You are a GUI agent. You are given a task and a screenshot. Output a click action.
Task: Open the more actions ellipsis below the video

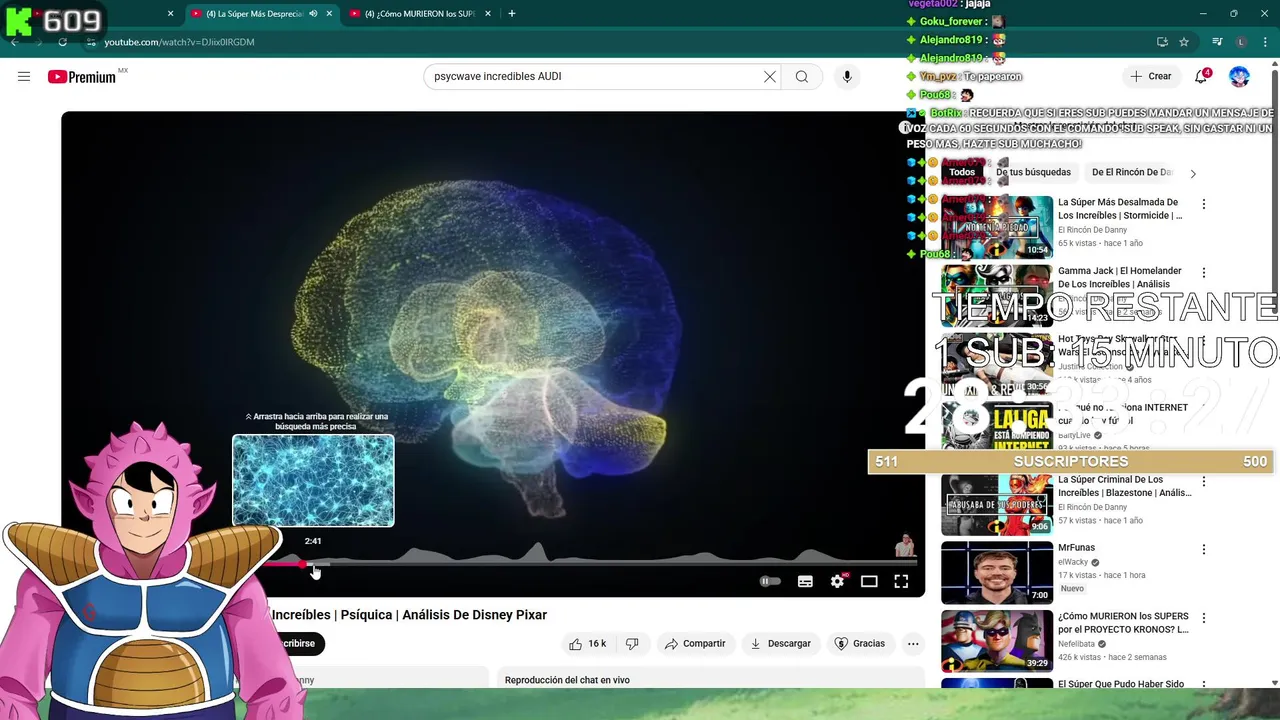913,643
